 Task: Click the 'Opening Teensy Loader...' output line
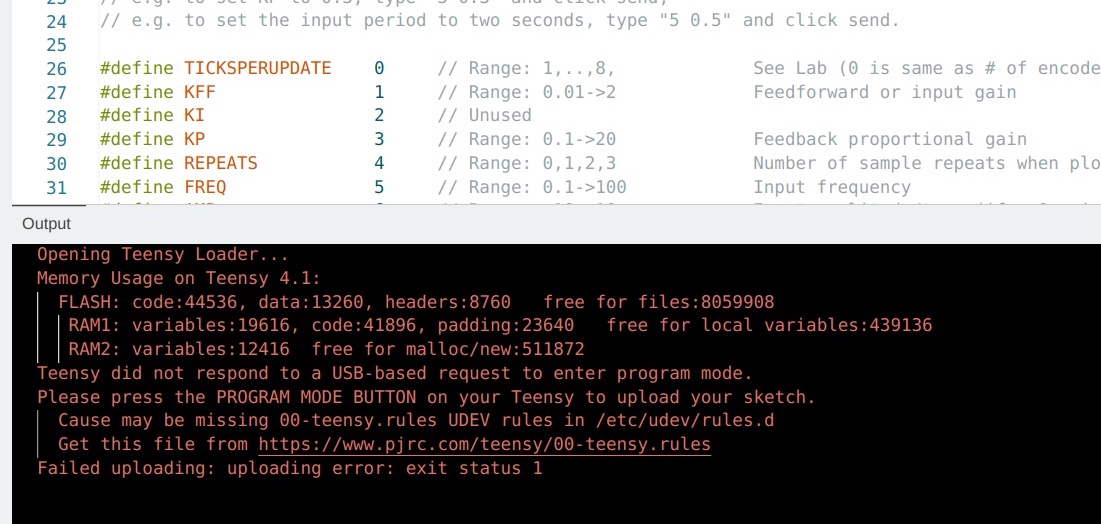pos(162,255)
